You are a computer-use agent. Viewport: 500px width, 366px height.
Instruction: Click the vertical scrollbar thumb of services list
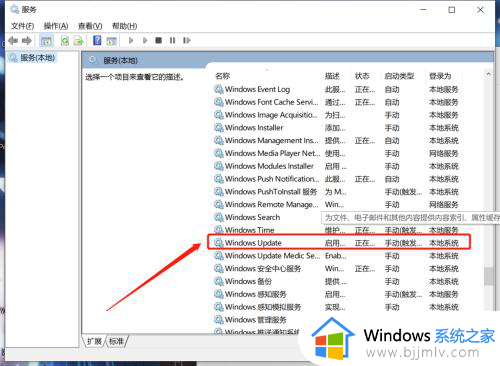point(489,276)
